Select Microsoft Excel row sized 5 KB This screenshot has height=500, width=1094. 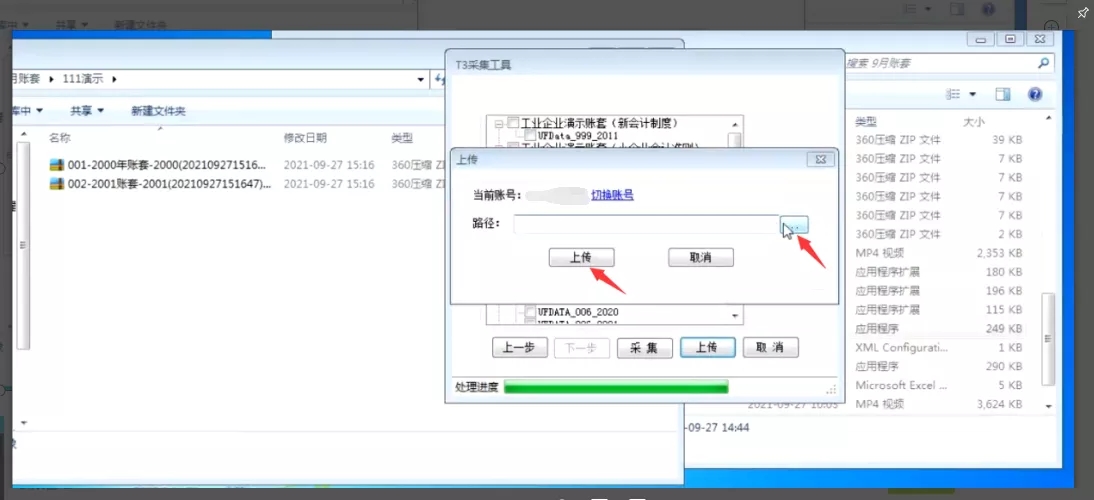pyautogui.click(x=938, y=384)
